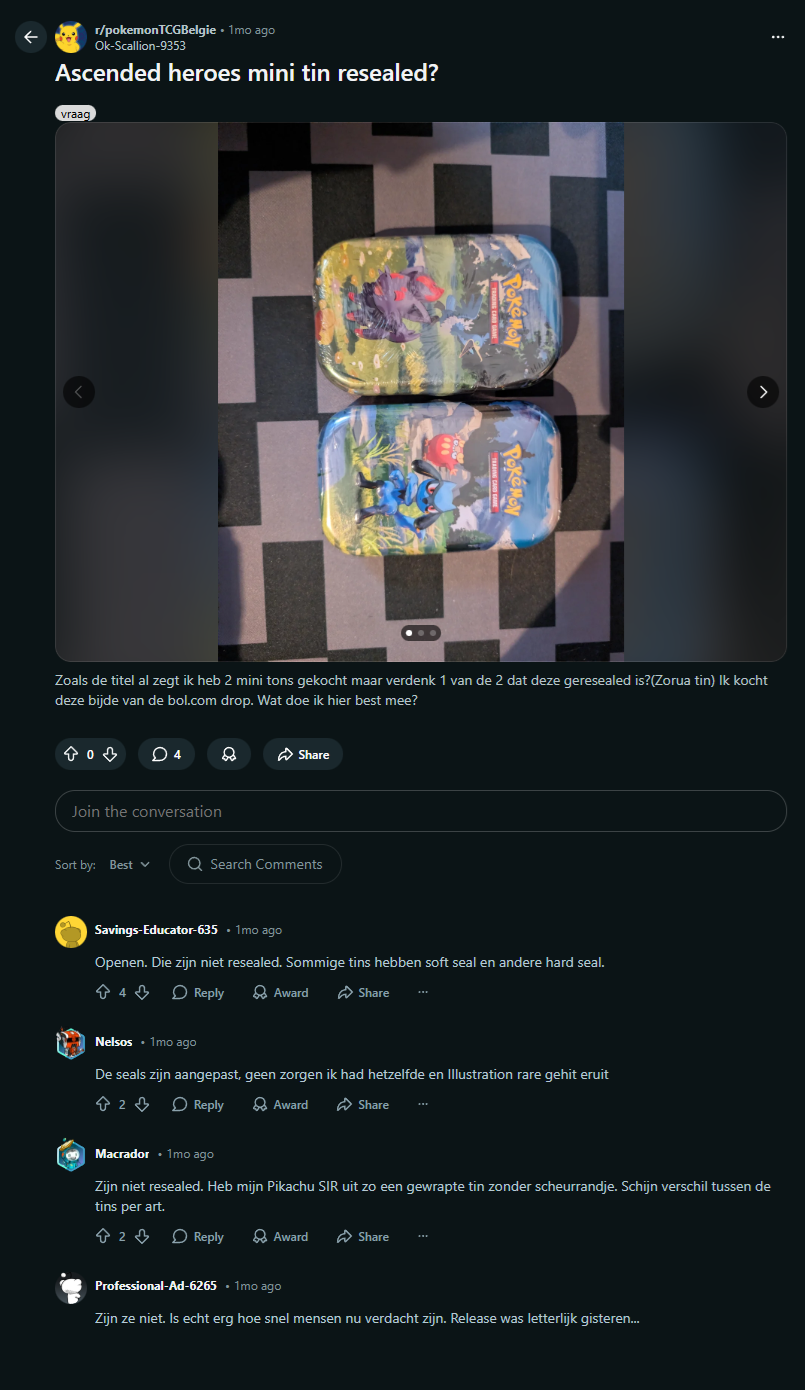
Task: Open the r/pokemonTCGBelgie subreddit link
Action: (155, 30)
